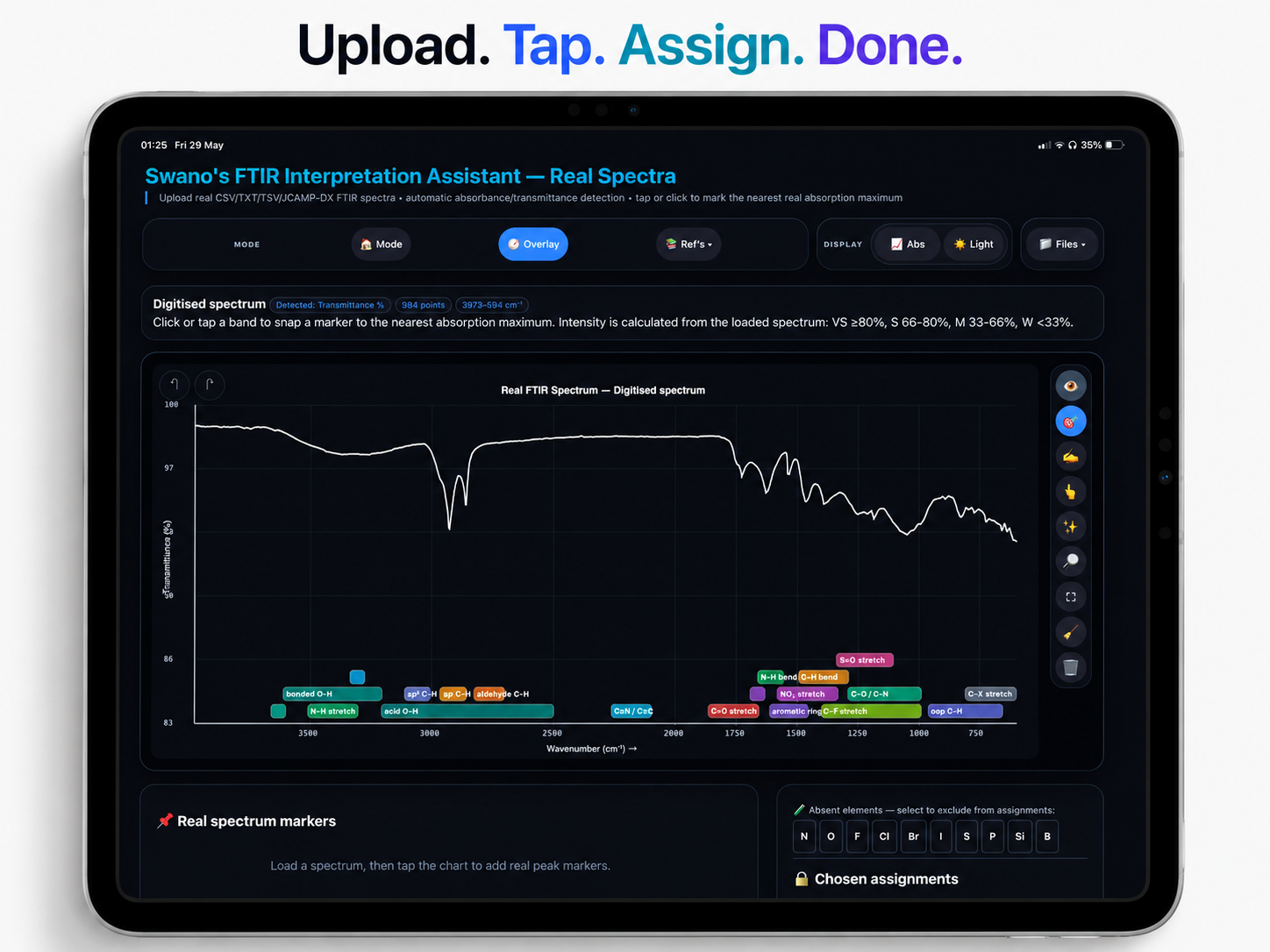
Task: Click the redo arrow above the chart
Action: click(210, 384)
